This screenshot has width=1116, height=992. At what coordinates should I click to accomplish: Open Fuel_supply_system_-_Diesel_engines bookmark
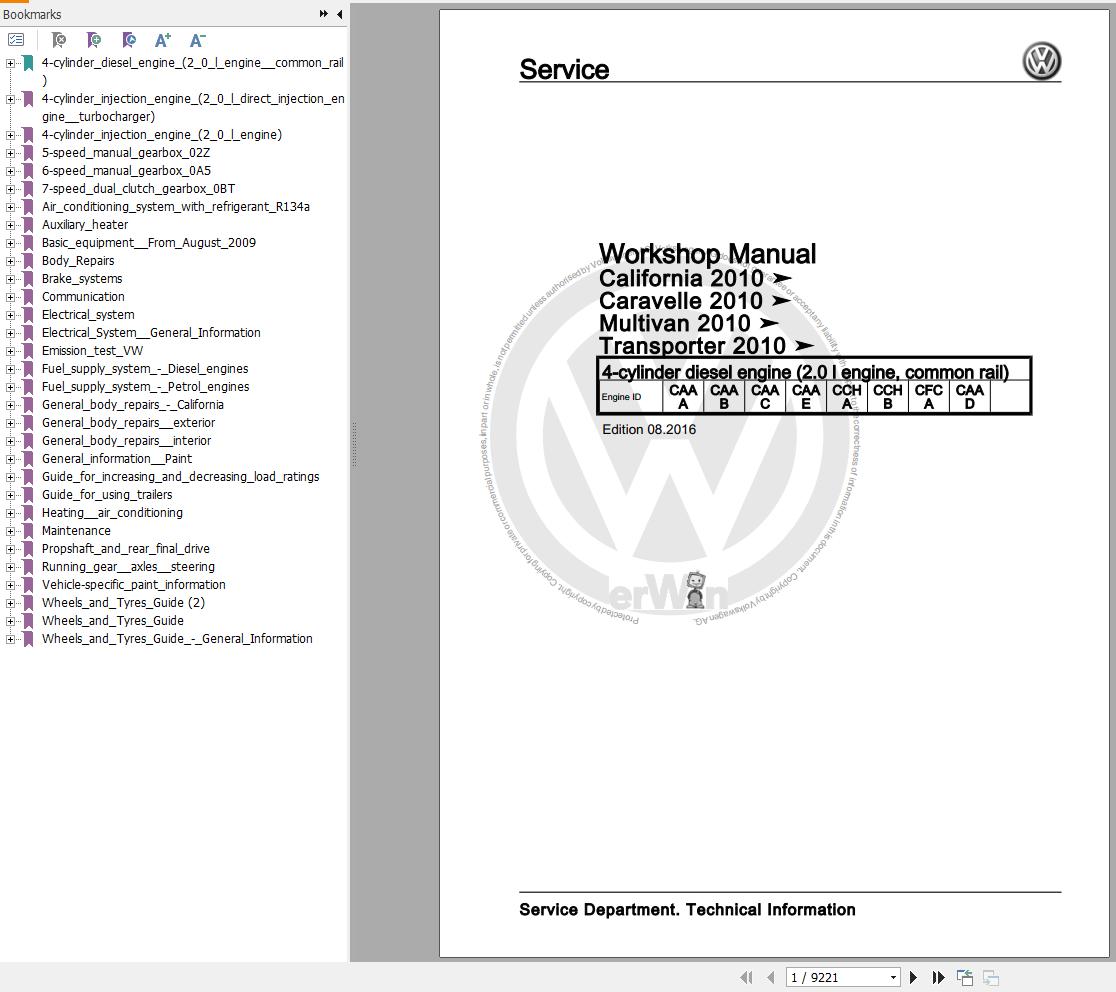click(x=144, y=369)
